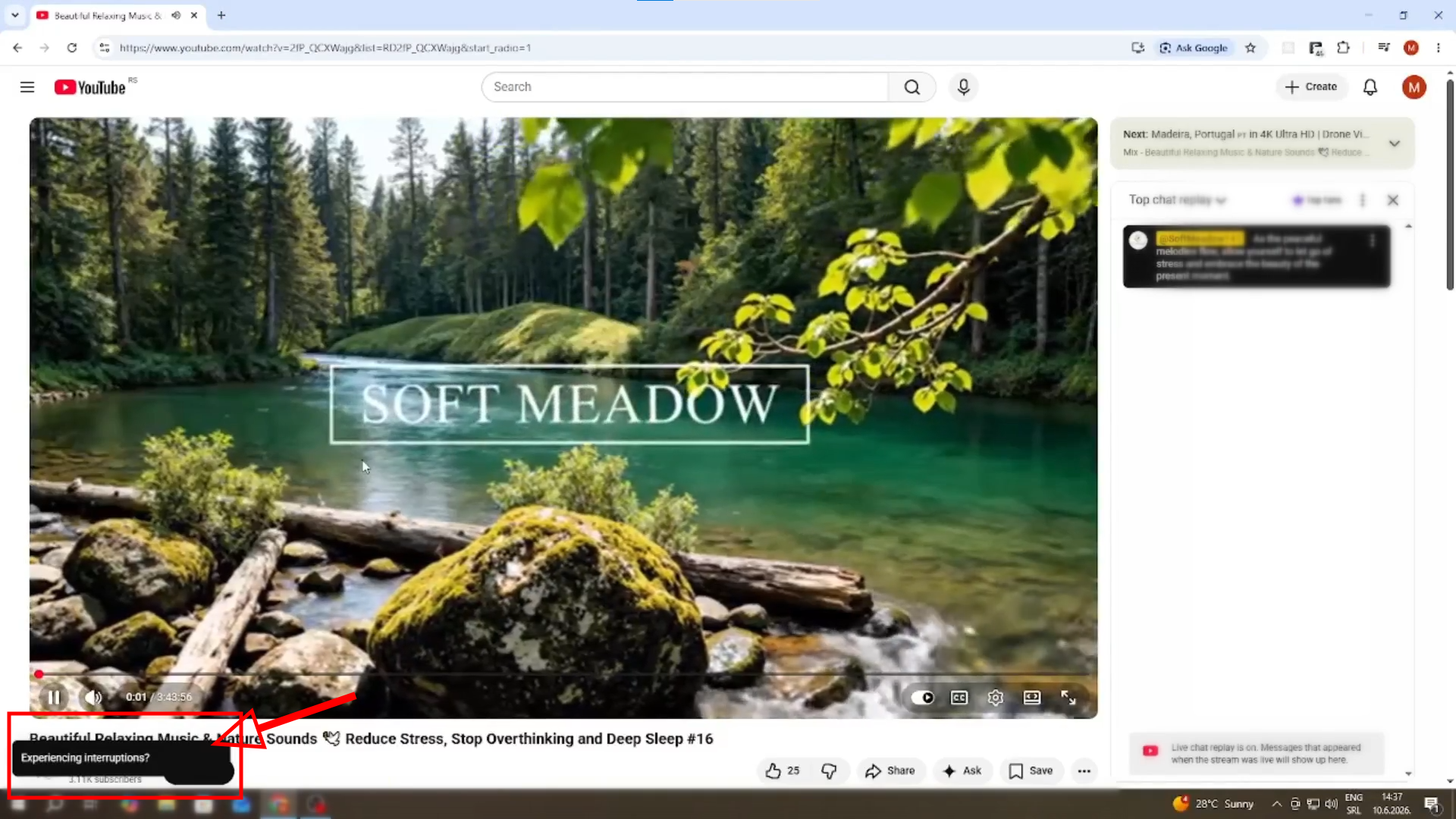Expand the Next up mix panel
Screen dimensions: 1456x819
pos(1394,143)
